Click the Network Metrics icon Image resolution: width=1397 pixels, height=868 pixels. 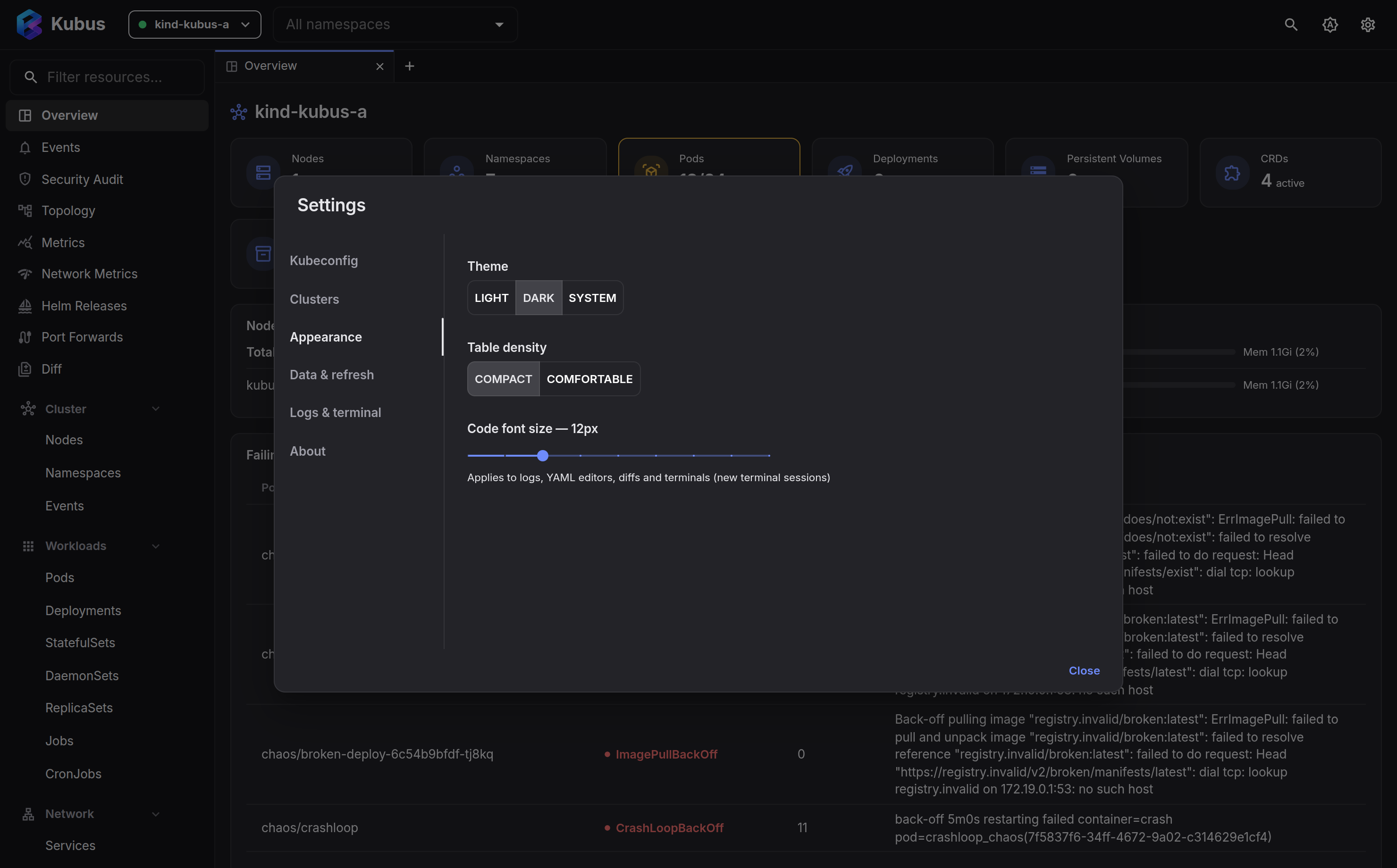[x=25, y=274]
